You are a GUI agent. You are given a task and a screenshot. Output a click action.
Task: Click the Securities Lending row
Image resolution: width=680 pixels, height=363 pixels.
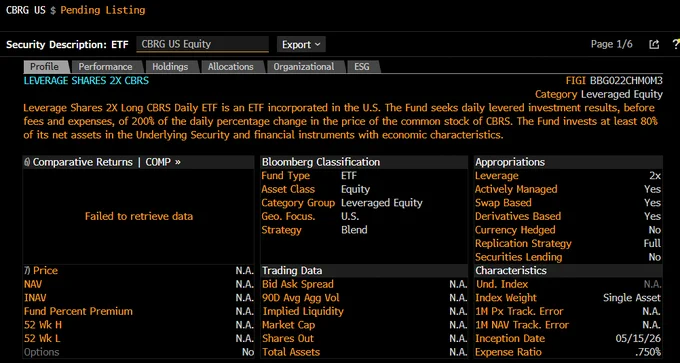568,257
